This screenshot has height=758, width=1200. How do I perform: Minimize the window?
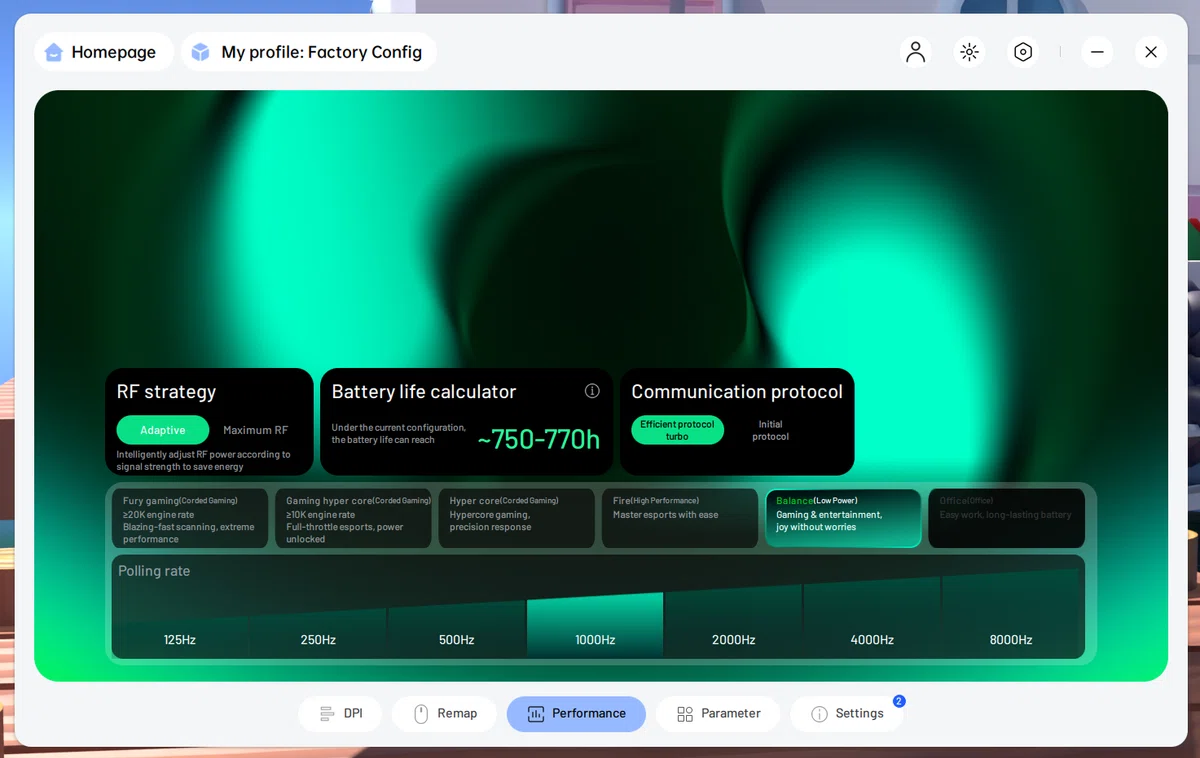pos(1097,52)
